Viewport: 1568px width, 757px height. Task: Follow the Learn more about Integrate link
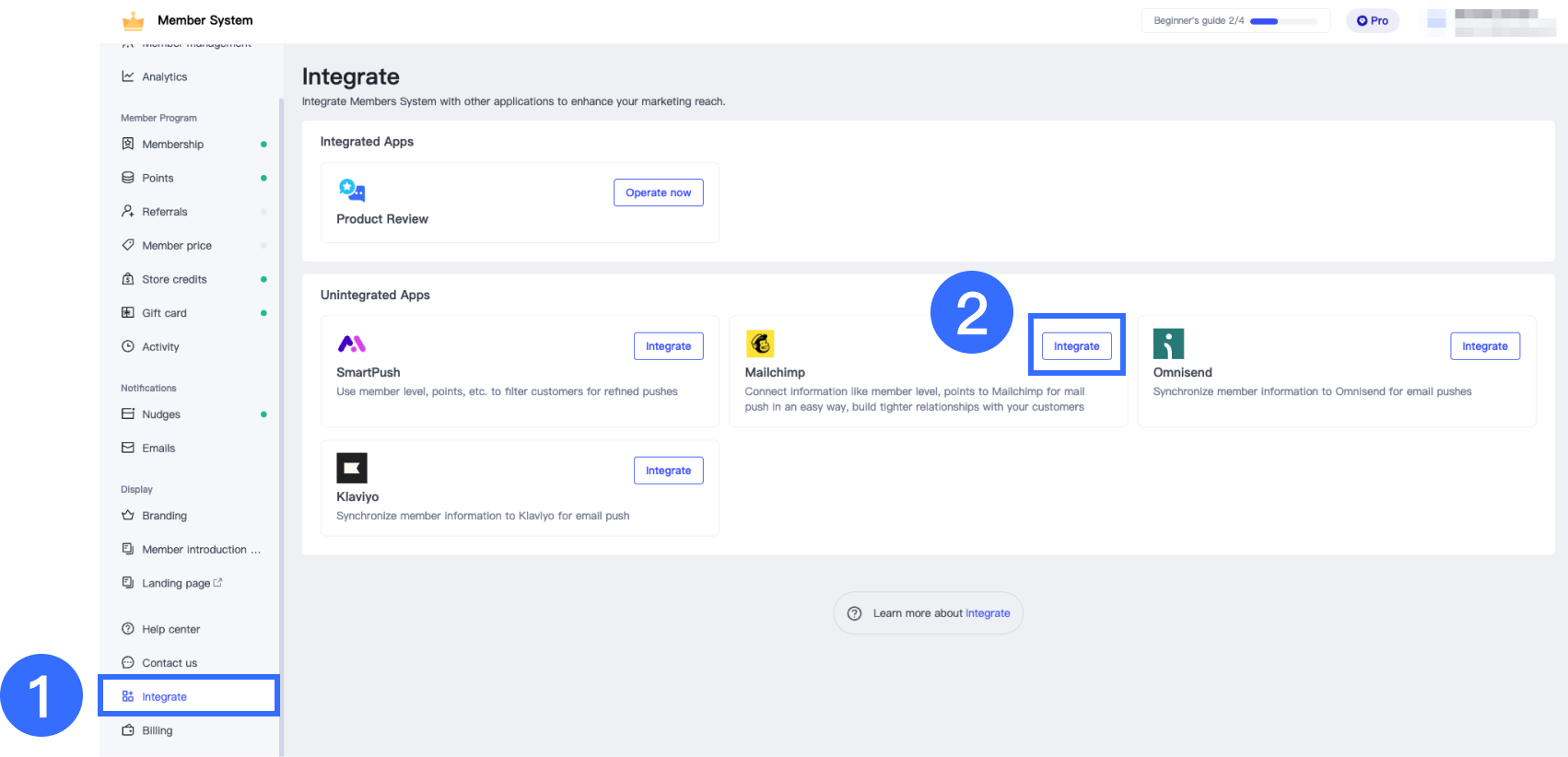click(988, 613)
